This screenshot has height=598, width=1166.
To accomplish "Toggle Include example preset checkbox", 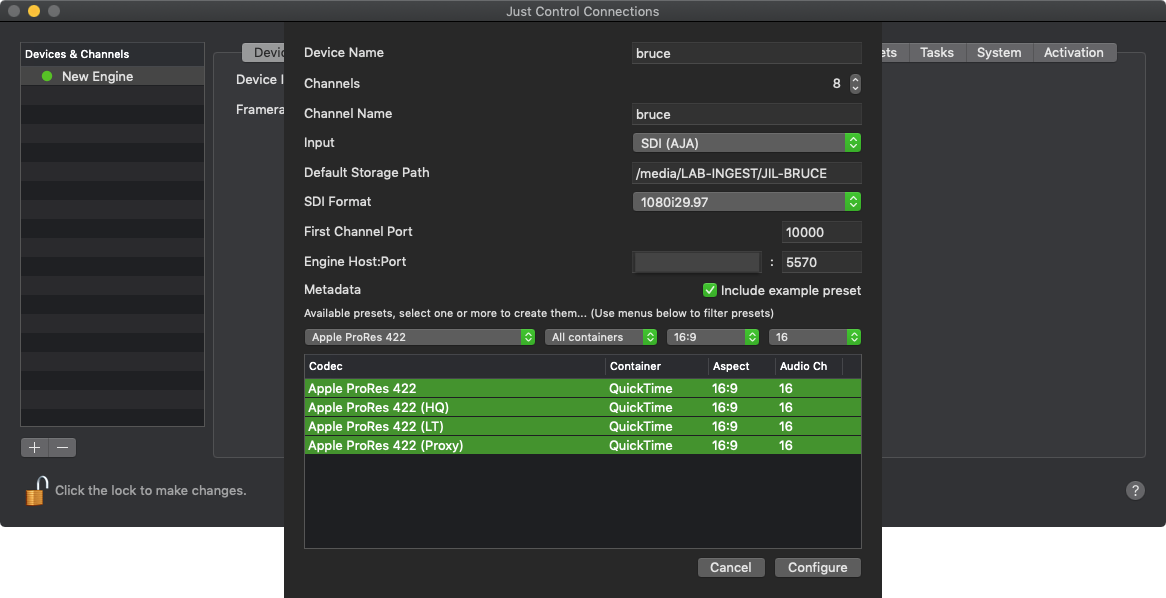I will [709, 290].
